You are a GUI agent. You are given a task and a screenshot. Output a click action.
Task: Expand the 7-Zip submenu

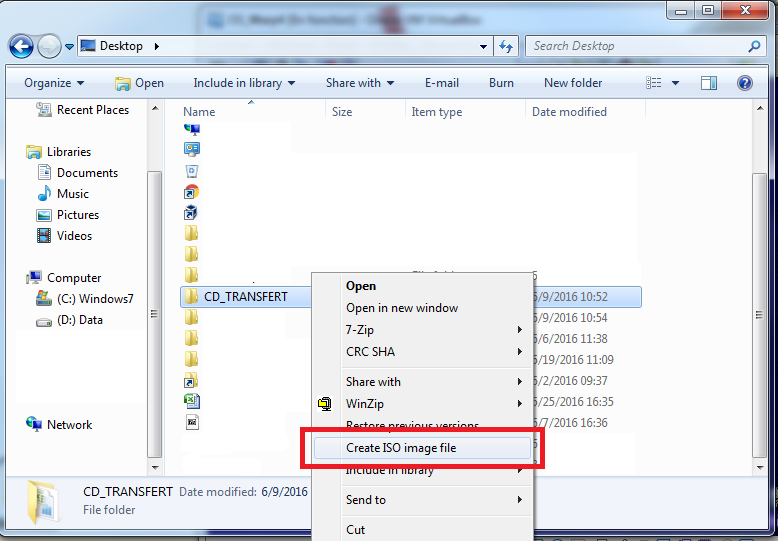(432, 330)
